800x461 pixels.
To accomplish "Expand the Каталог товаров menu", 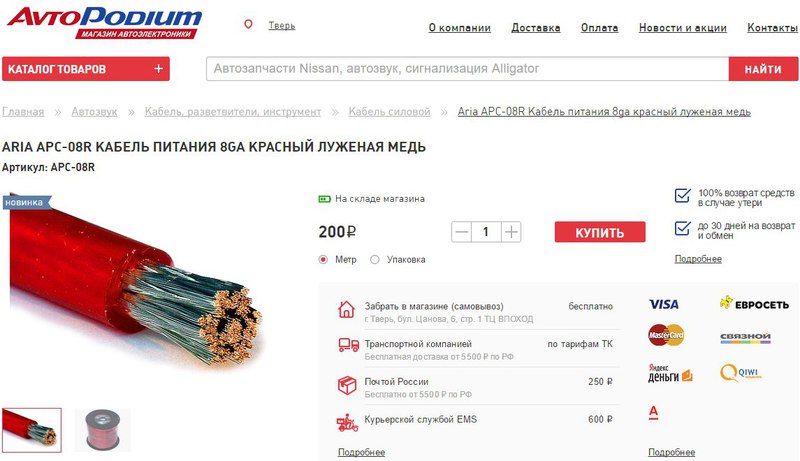I will (86, 69).
